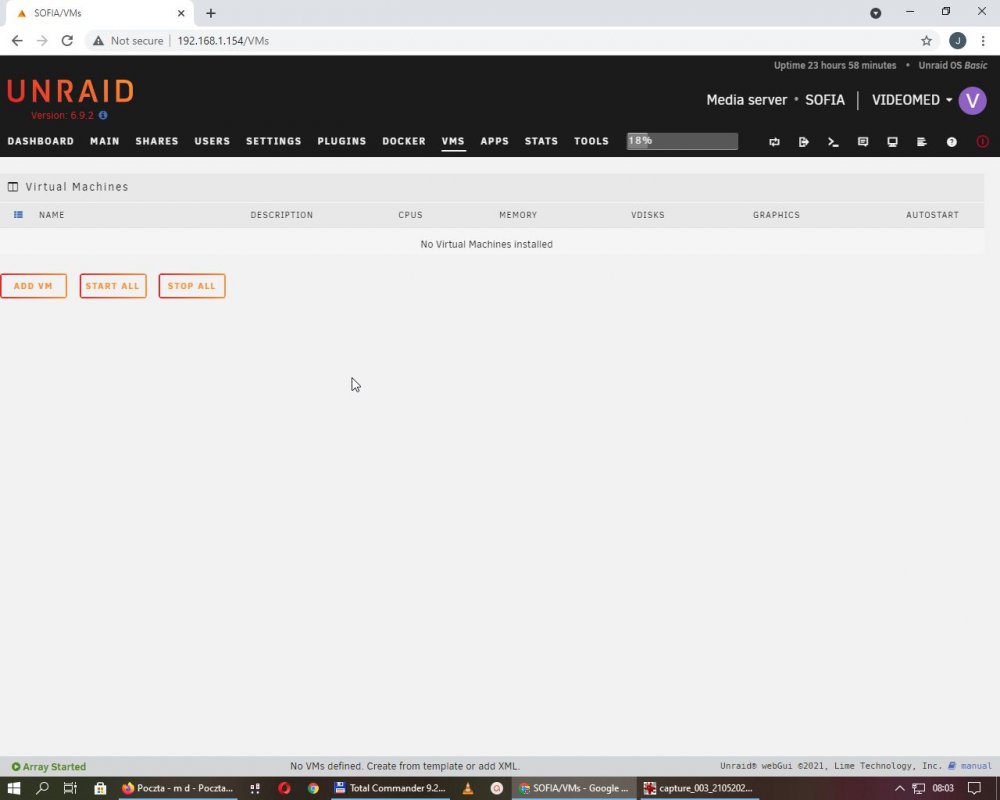Screen dimensions: 1000x800
Task: Open the PLUGINS tab
Action: pyautogui.click(x=342, y=141)
